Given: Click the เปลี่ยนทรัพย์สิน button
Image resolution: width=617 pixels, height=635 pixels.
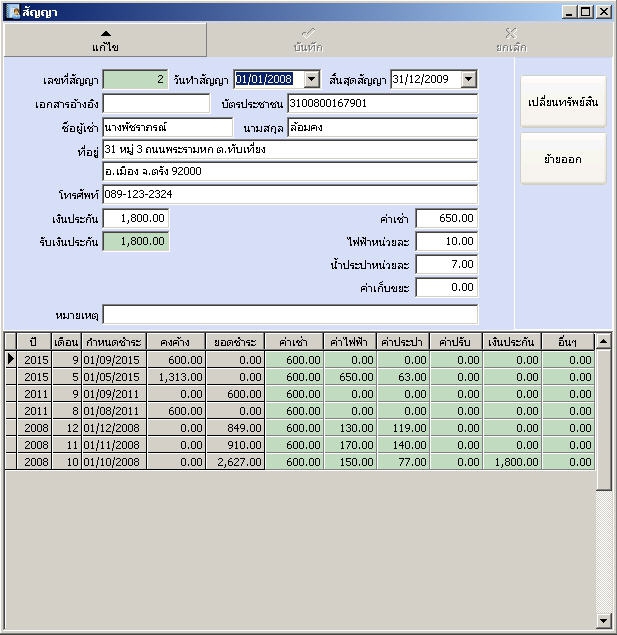Looking at the screenshot, I should pos(563,102).
